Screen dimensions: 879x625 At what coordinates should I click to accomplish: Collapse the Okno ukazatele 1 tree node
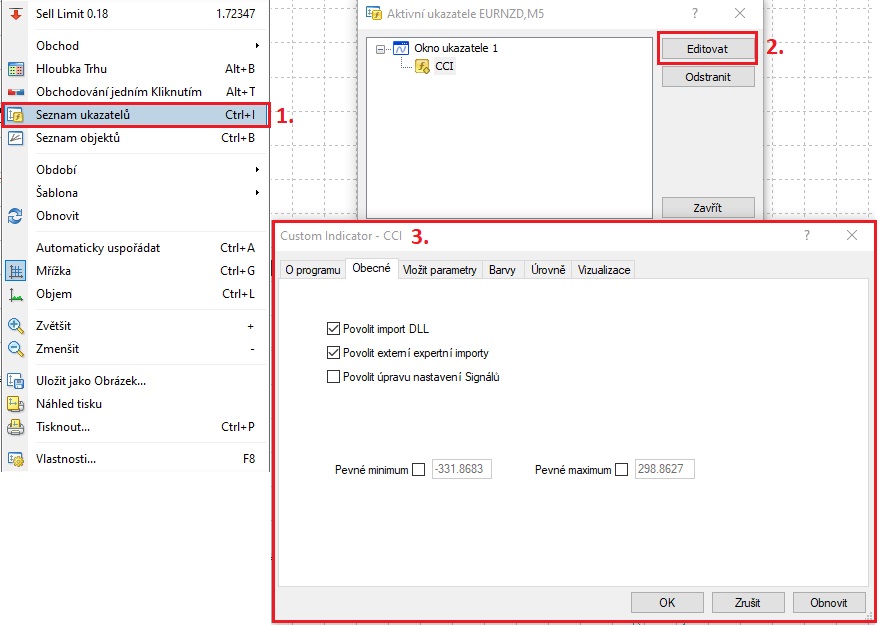click(x=380, y=48)
